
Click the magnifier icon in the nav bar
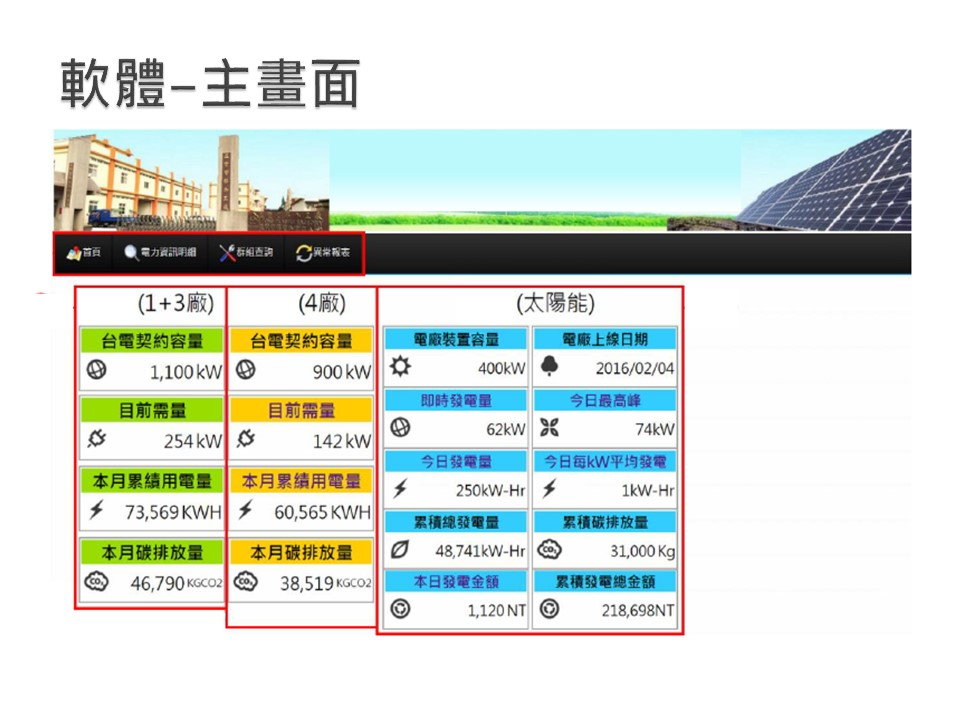pos(131,253)
